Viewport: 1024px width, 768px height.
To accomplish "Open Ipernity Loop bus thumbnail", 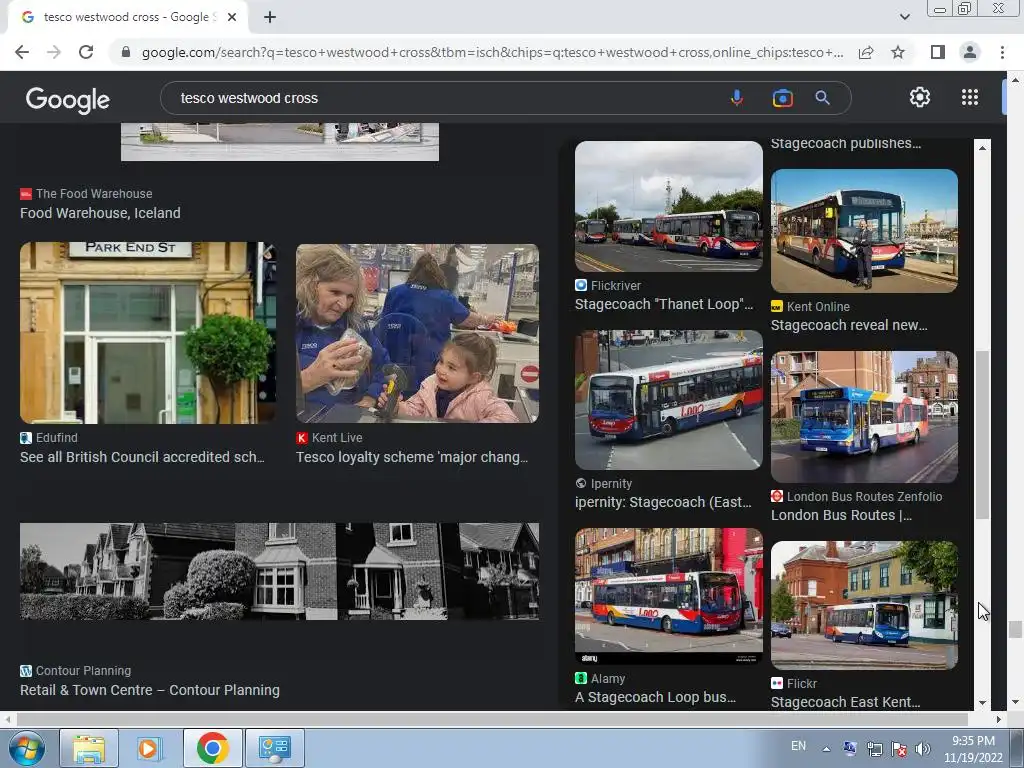I will pos(669,400).
